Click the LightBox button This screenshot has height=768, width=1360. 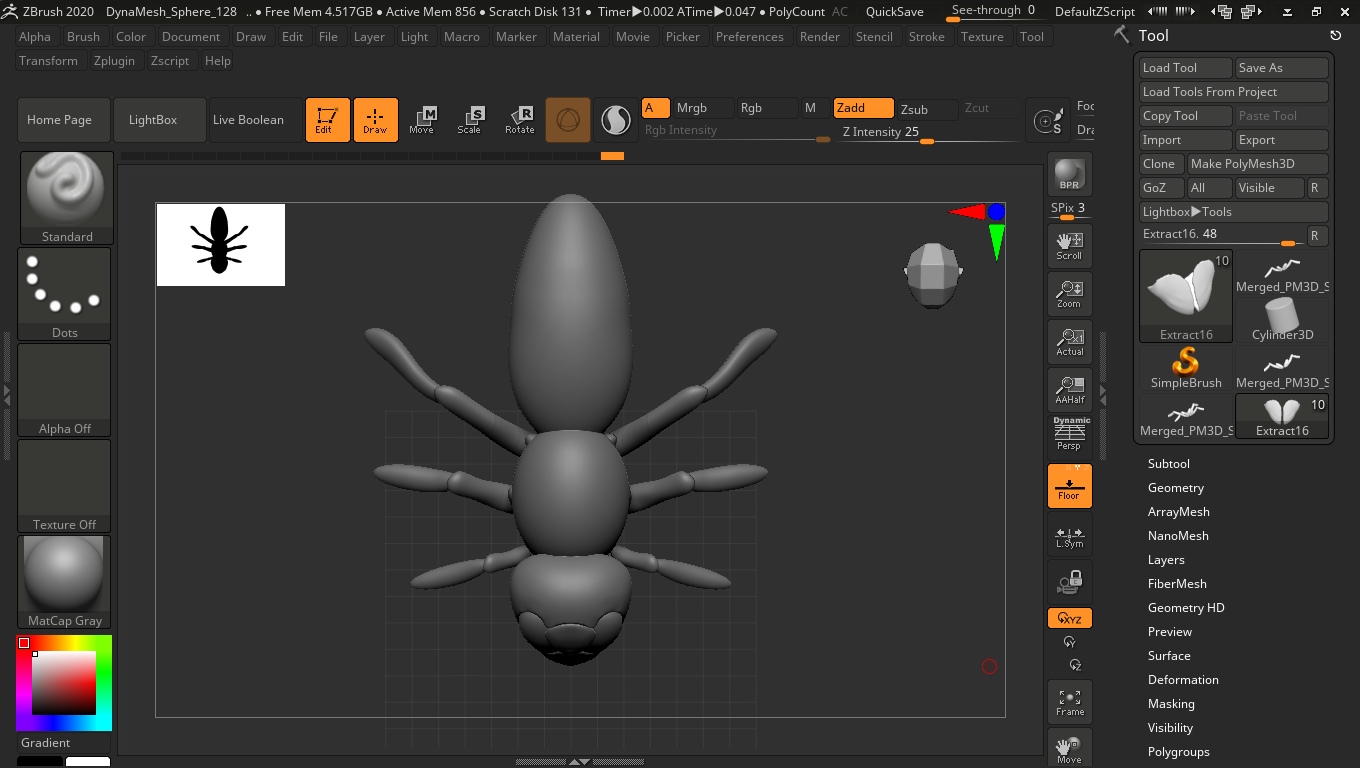coord(152,120)
